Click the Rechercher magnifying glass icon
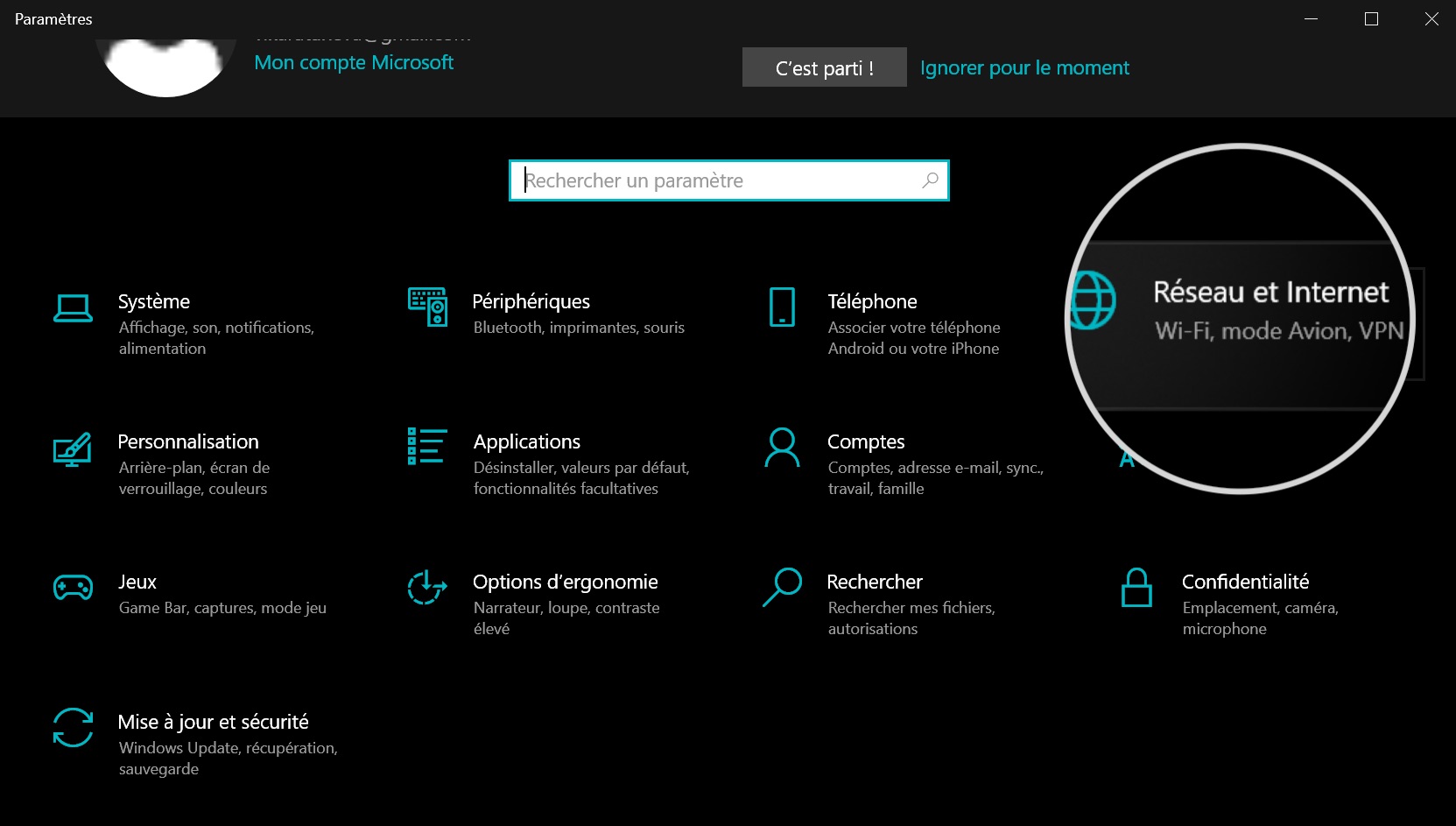1456x826 pixels. (782, 587)
